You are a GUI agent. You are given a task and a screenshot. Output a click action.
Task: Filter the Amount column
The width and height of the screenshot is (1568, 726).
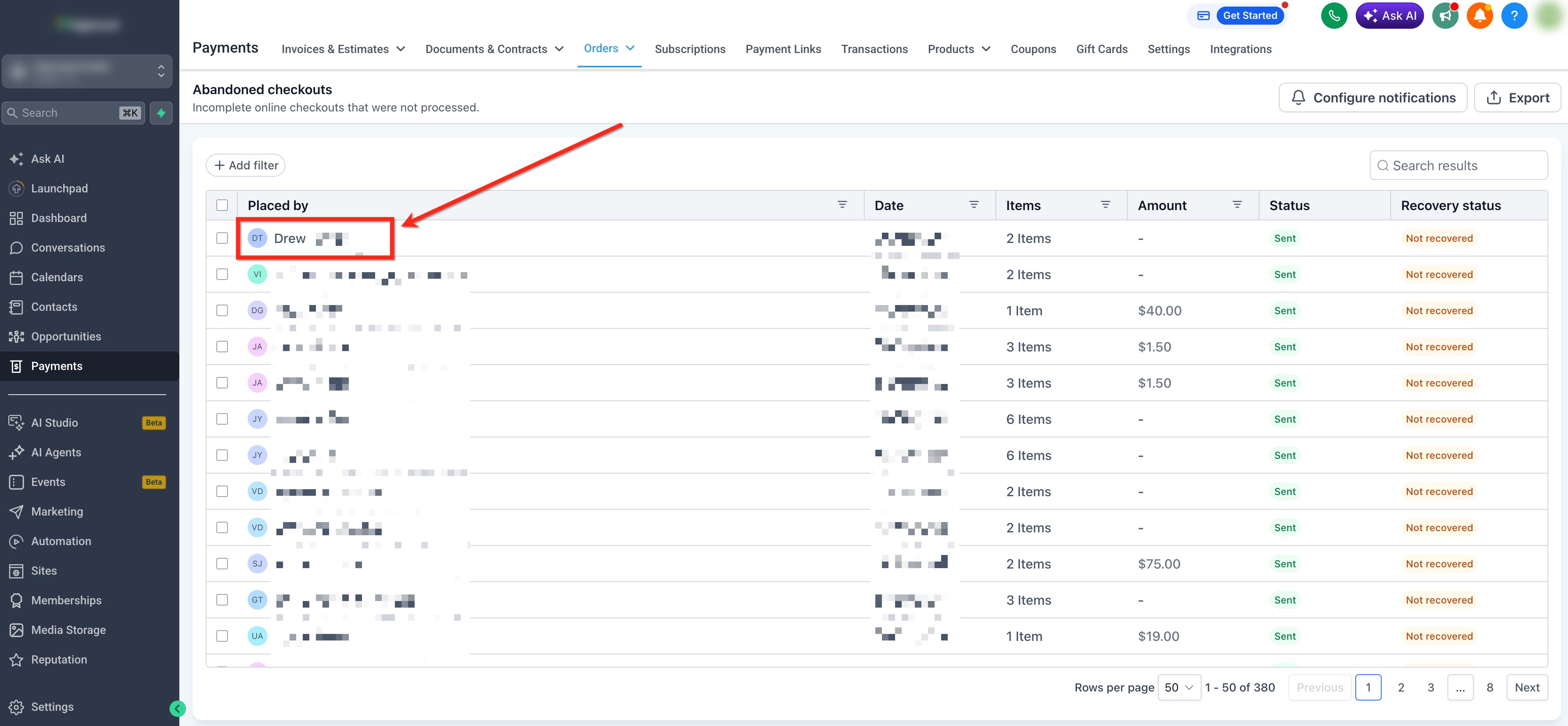tap(1237, 205)
